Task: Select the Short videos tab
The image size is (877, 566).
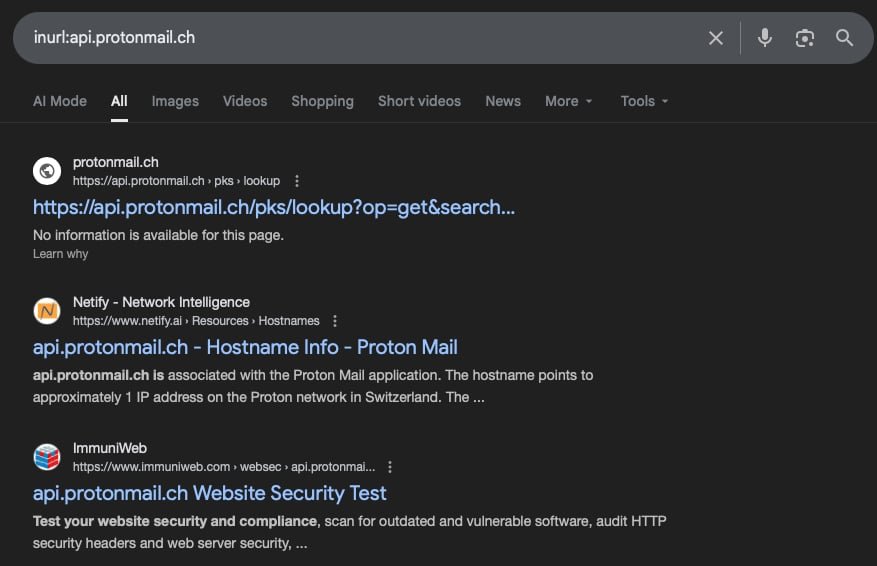Action: point(419,101)
